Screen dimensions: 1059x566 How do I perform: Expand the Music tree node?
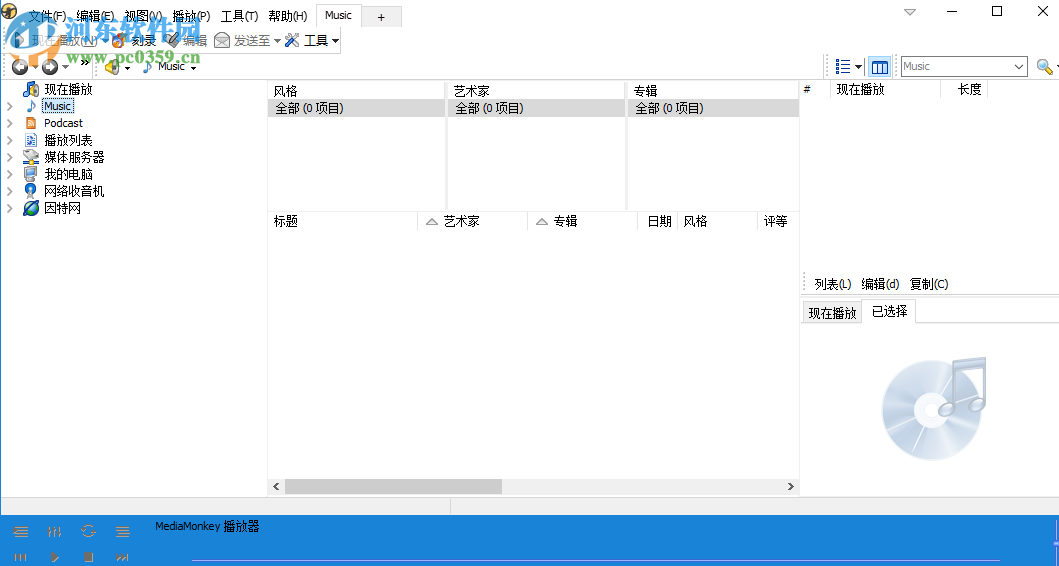(9, 106)
